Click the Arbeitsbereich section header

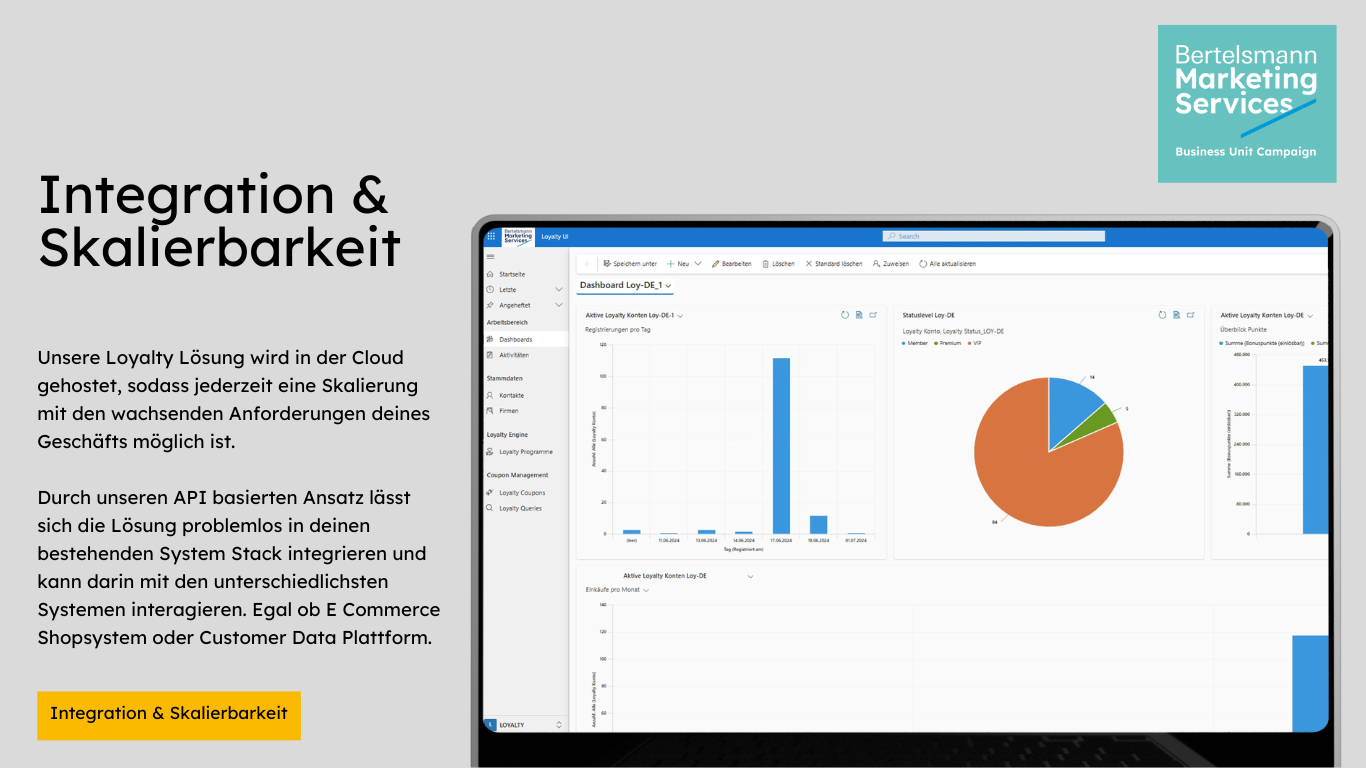[x=508, y=323]
